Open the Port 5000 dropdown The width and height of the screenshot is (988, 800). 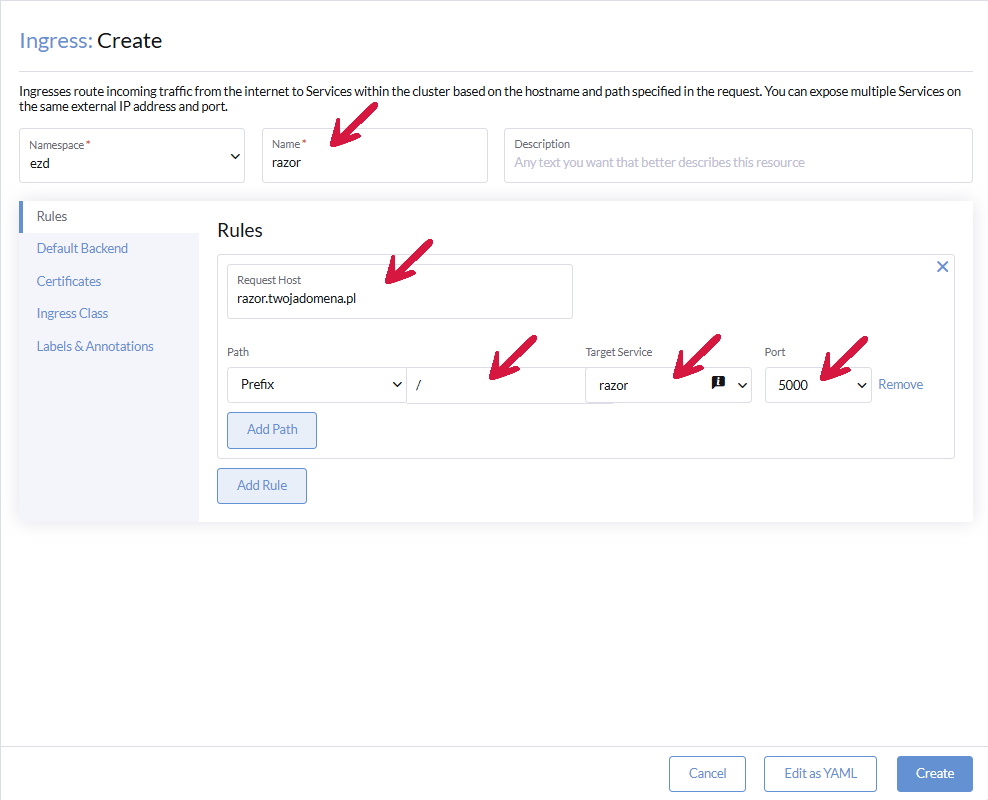pos(817,385)
